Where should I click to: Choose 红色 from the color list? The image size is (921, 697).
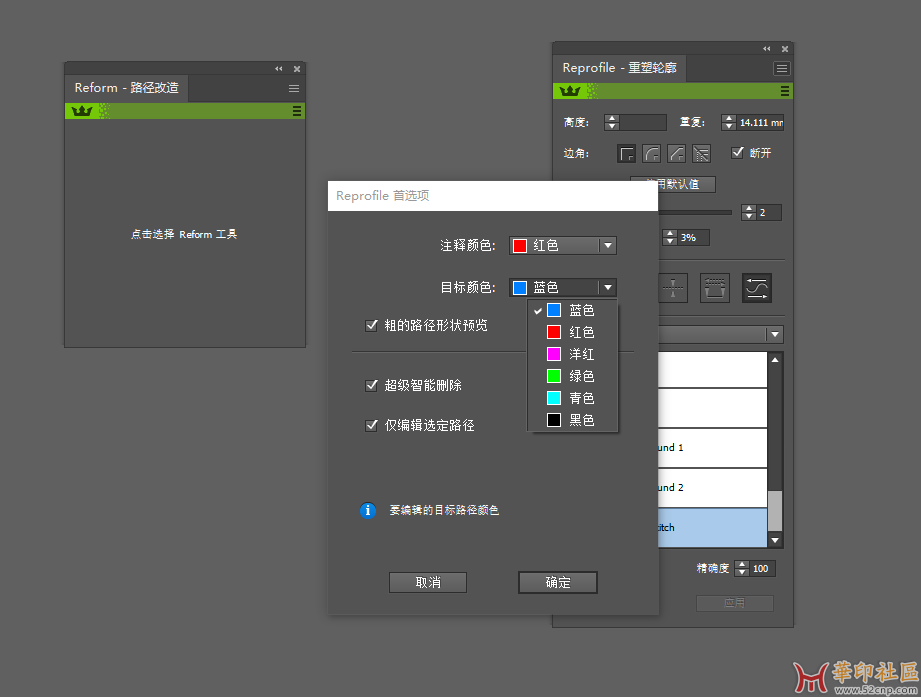point(573,332)
